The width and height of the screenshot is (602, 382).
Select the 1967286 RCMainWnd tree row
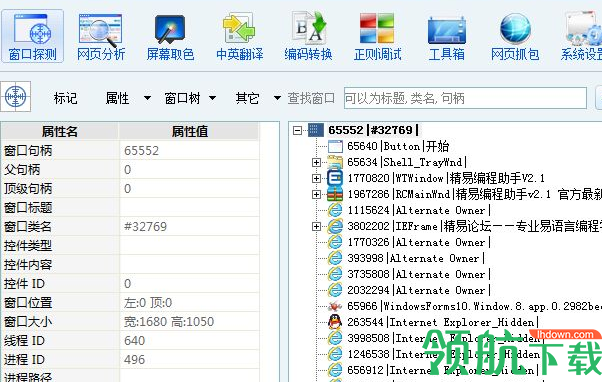[x=474, y=195]
